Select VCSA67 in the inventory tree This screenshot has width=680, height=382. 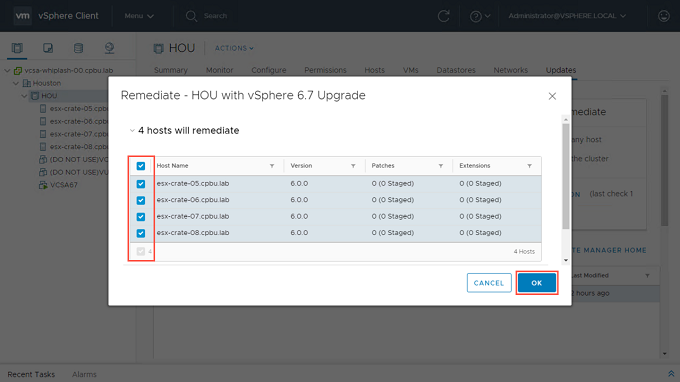coord(64,185)
